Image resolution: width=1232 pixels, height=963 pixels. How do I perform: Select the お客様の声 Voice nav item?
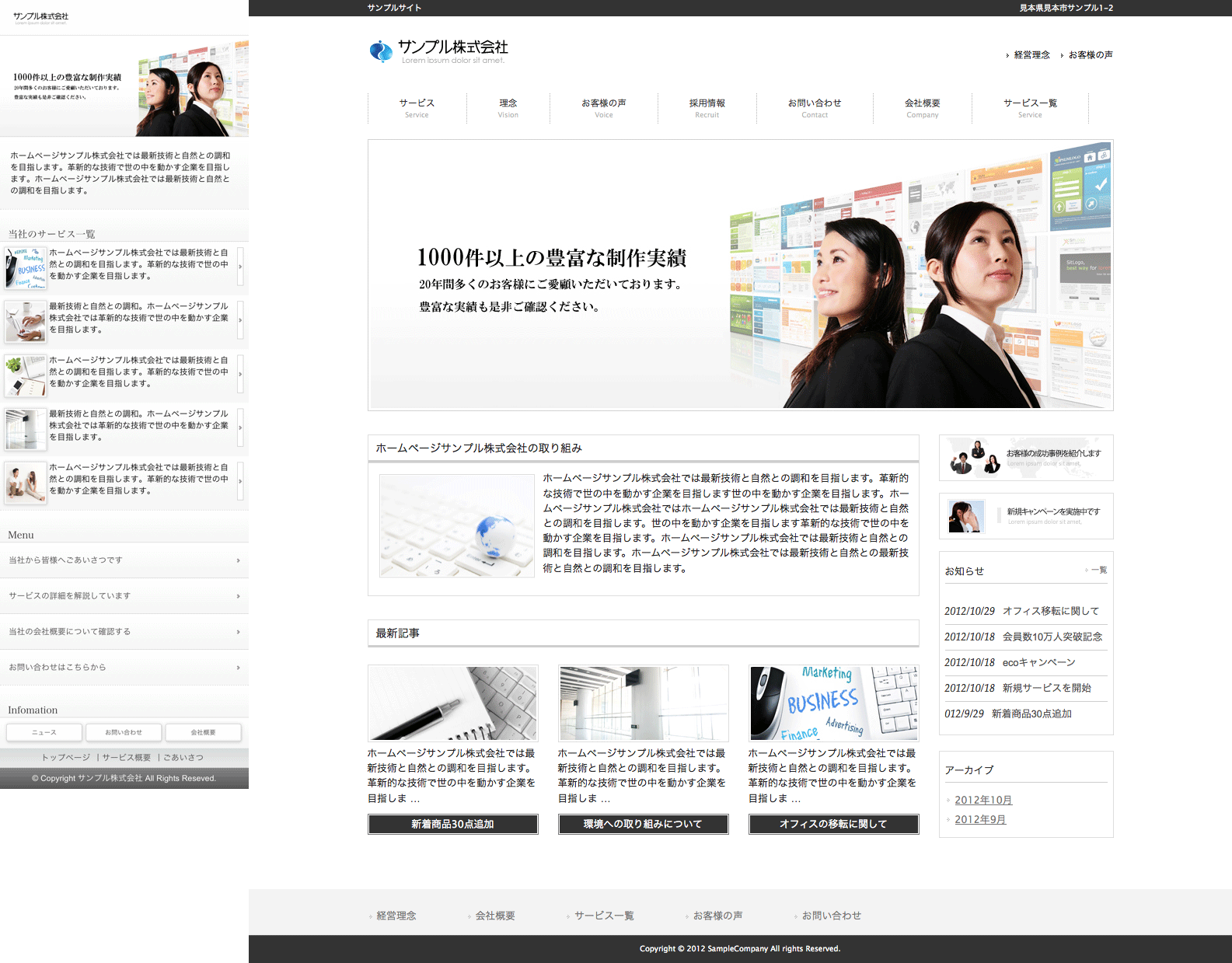coord(603,108)
